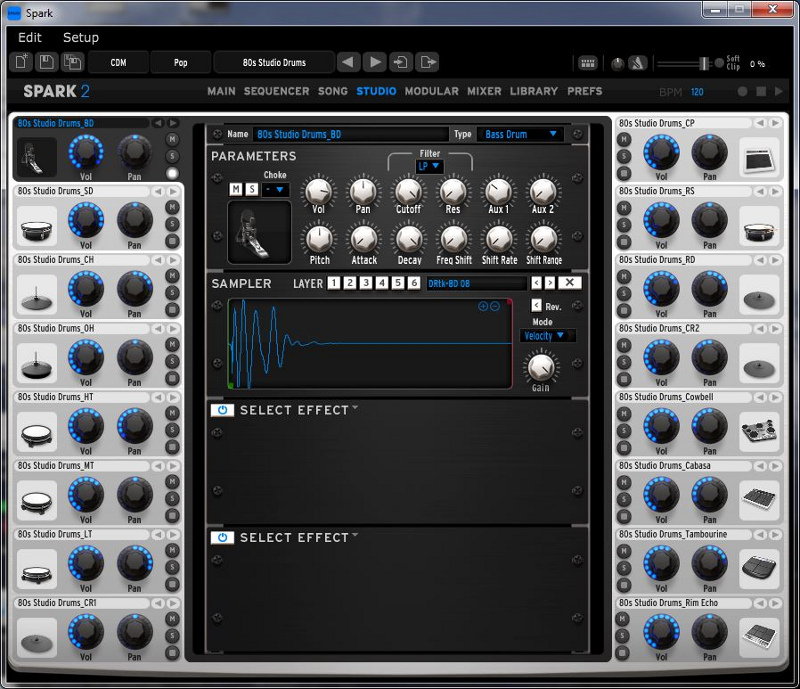
Task: Open the SONG tab
Action: click(x=333, y=91)
